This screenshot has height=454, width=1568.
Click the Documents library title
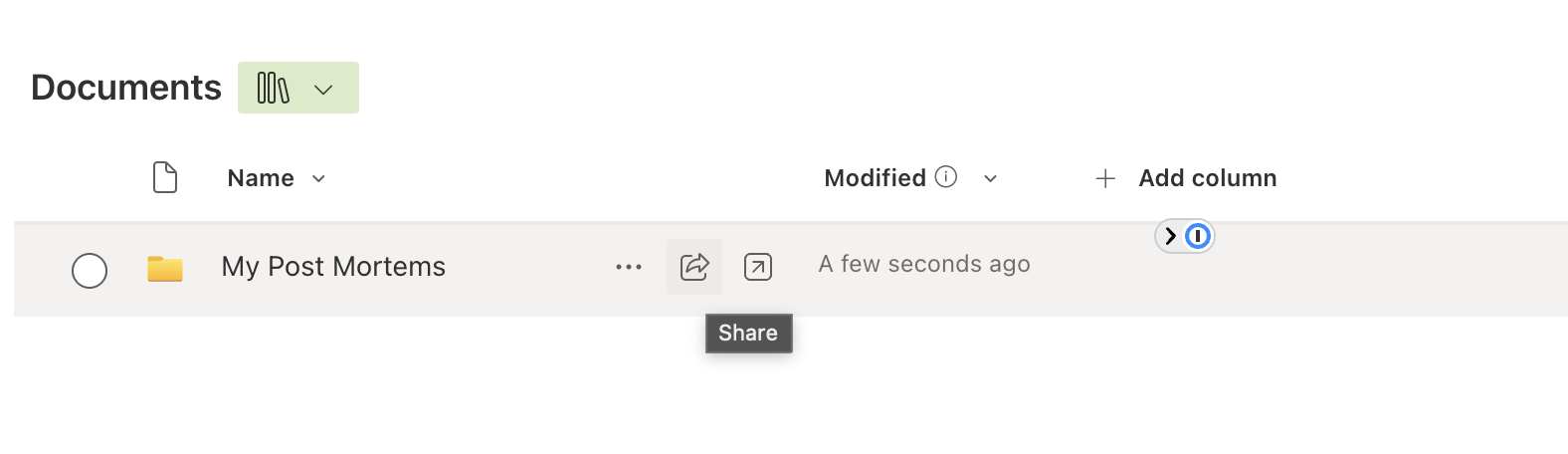(x=126, y=88)
